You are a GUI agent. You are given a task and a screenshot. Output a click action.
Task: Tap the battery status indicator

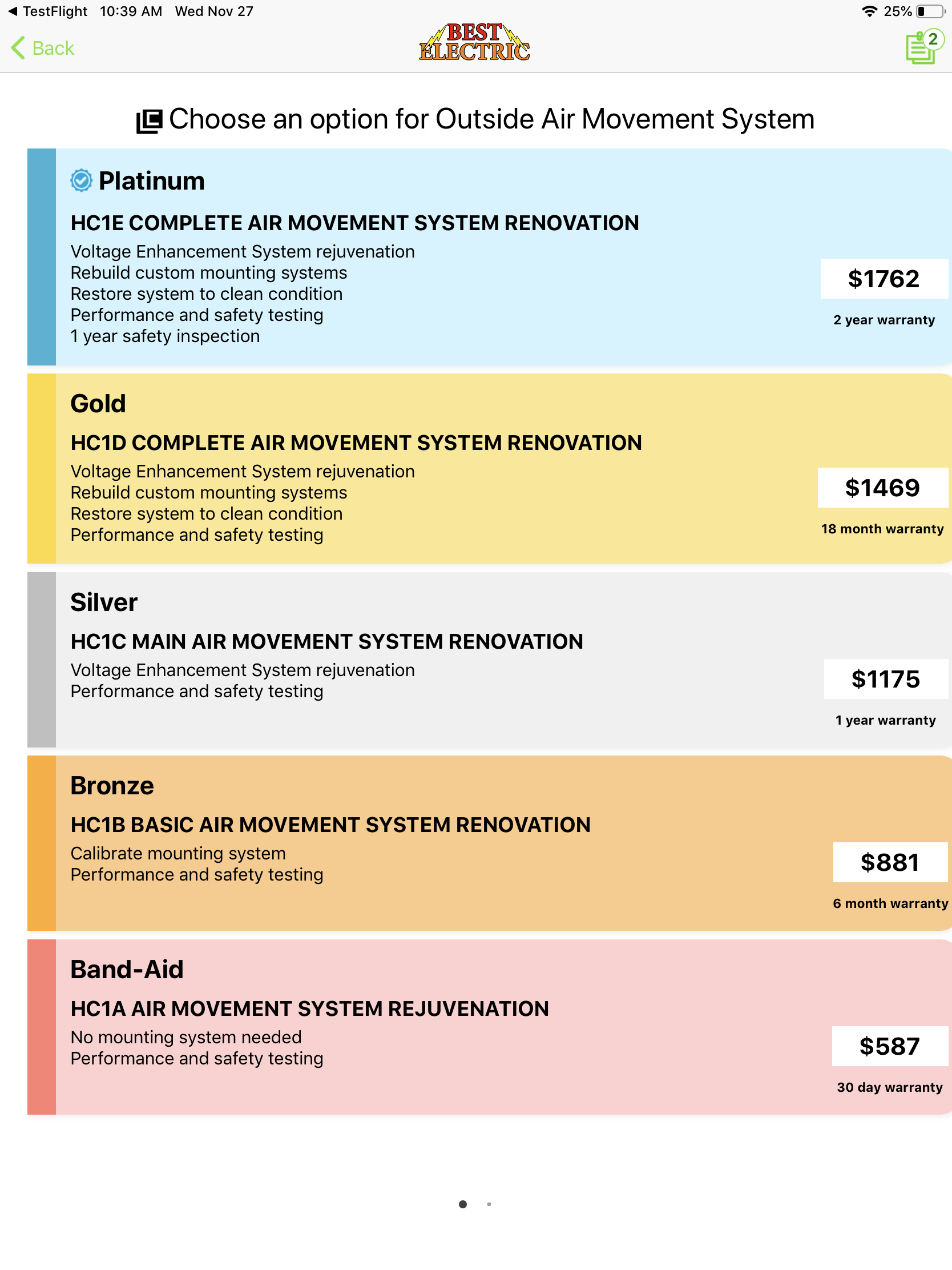coord(930,11)
